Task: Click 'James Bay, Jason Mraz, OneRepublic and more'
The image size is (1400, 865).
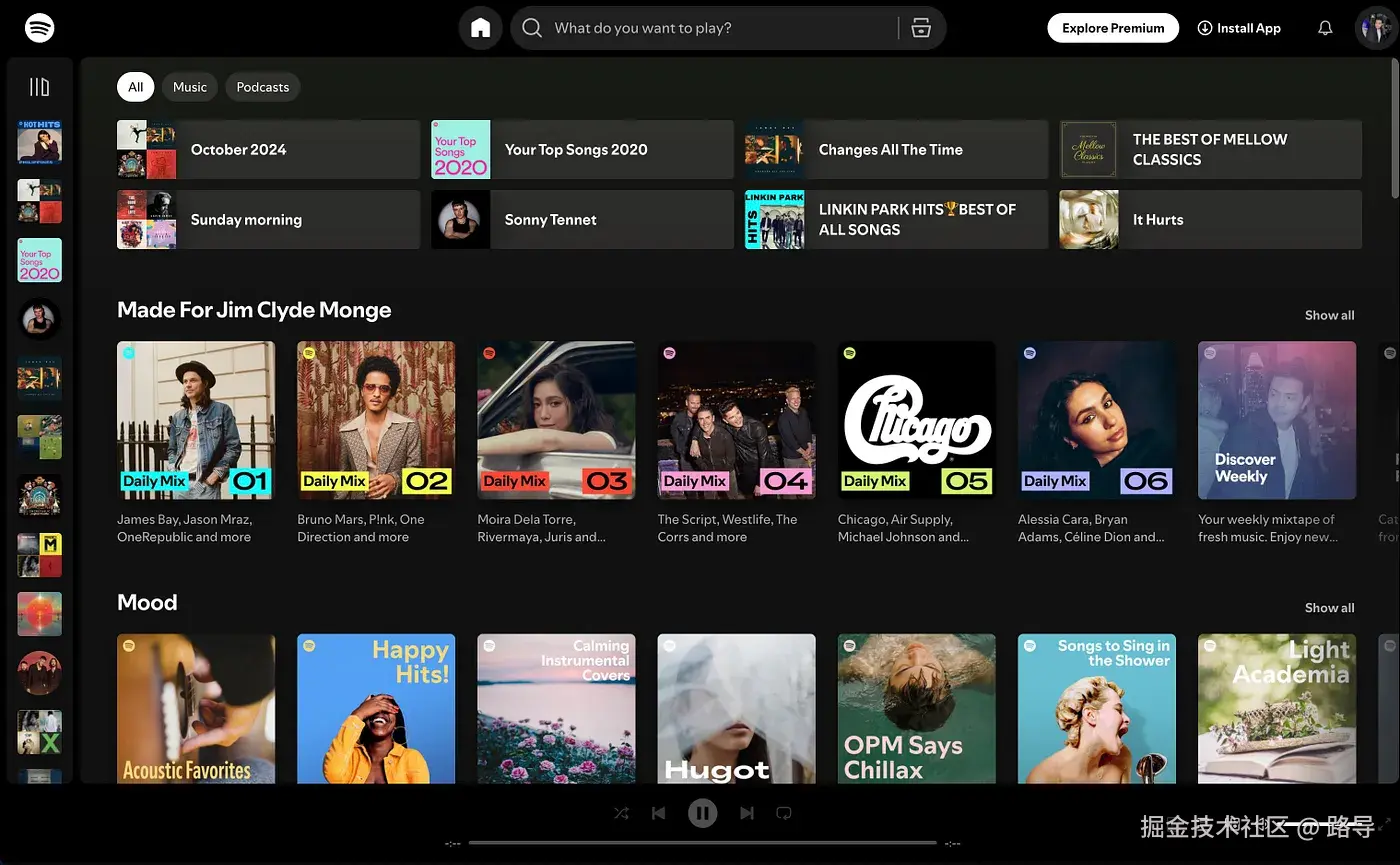Action: (184, 528)
